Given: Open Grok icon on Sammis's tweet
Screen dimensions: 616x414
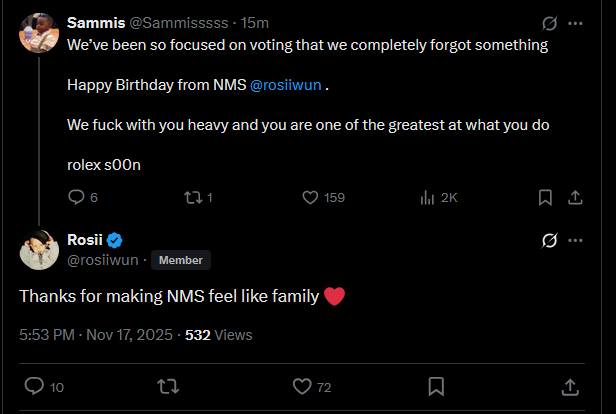Looking at the screenshot, I should point(548,23).
